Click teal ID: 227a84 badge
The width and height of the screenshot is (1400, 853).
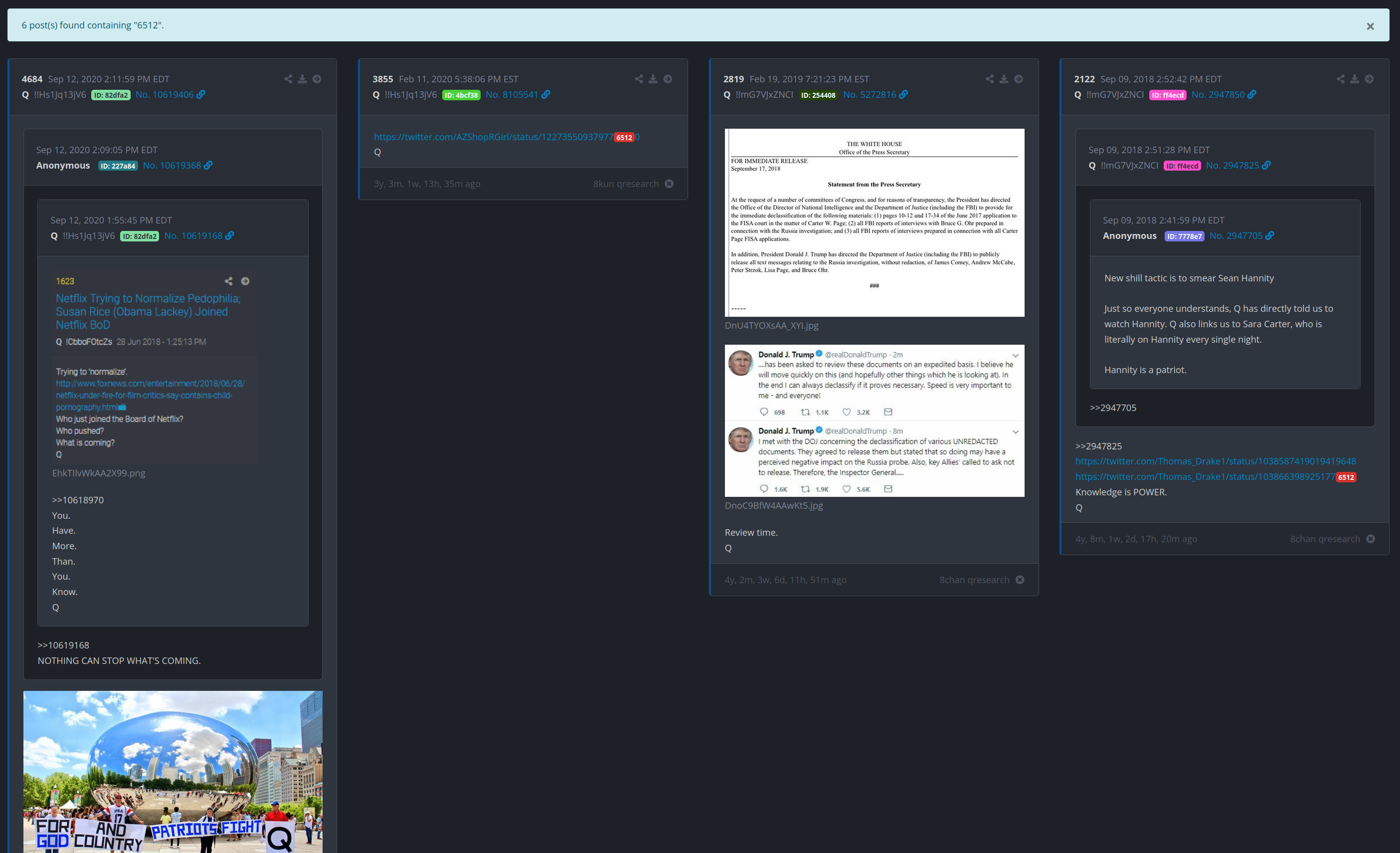pos(118,166)
